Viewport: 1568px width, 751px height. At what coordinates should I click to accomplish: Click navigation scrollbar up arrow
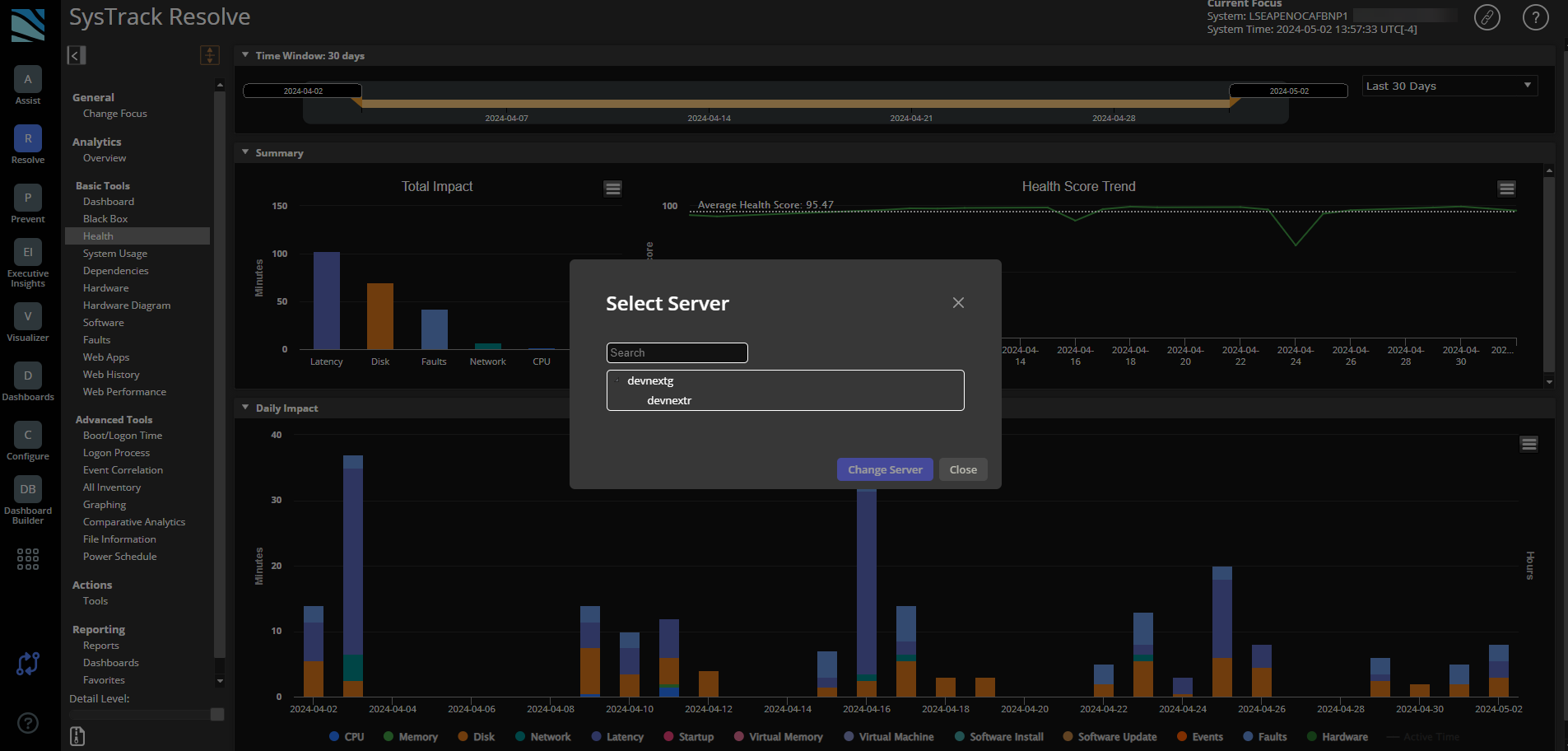(220, 85)
